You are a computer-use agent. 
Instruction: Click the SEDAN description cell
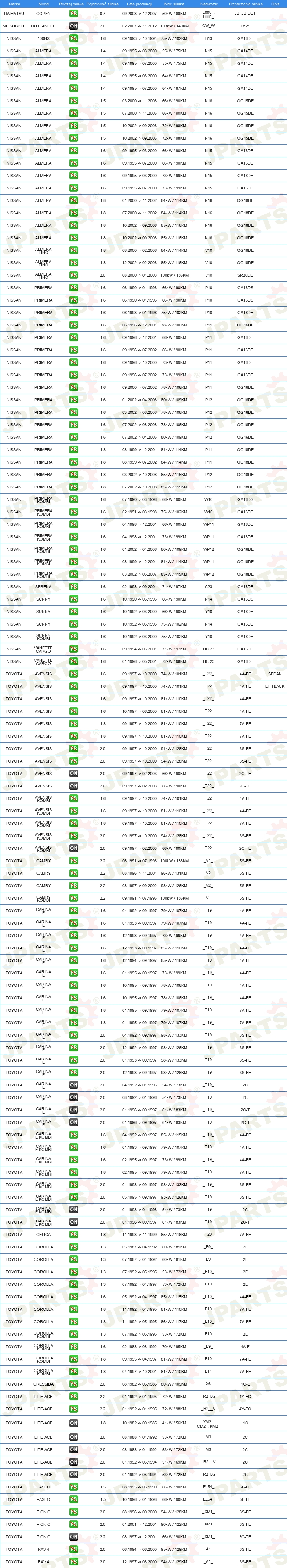click(275, 674)
